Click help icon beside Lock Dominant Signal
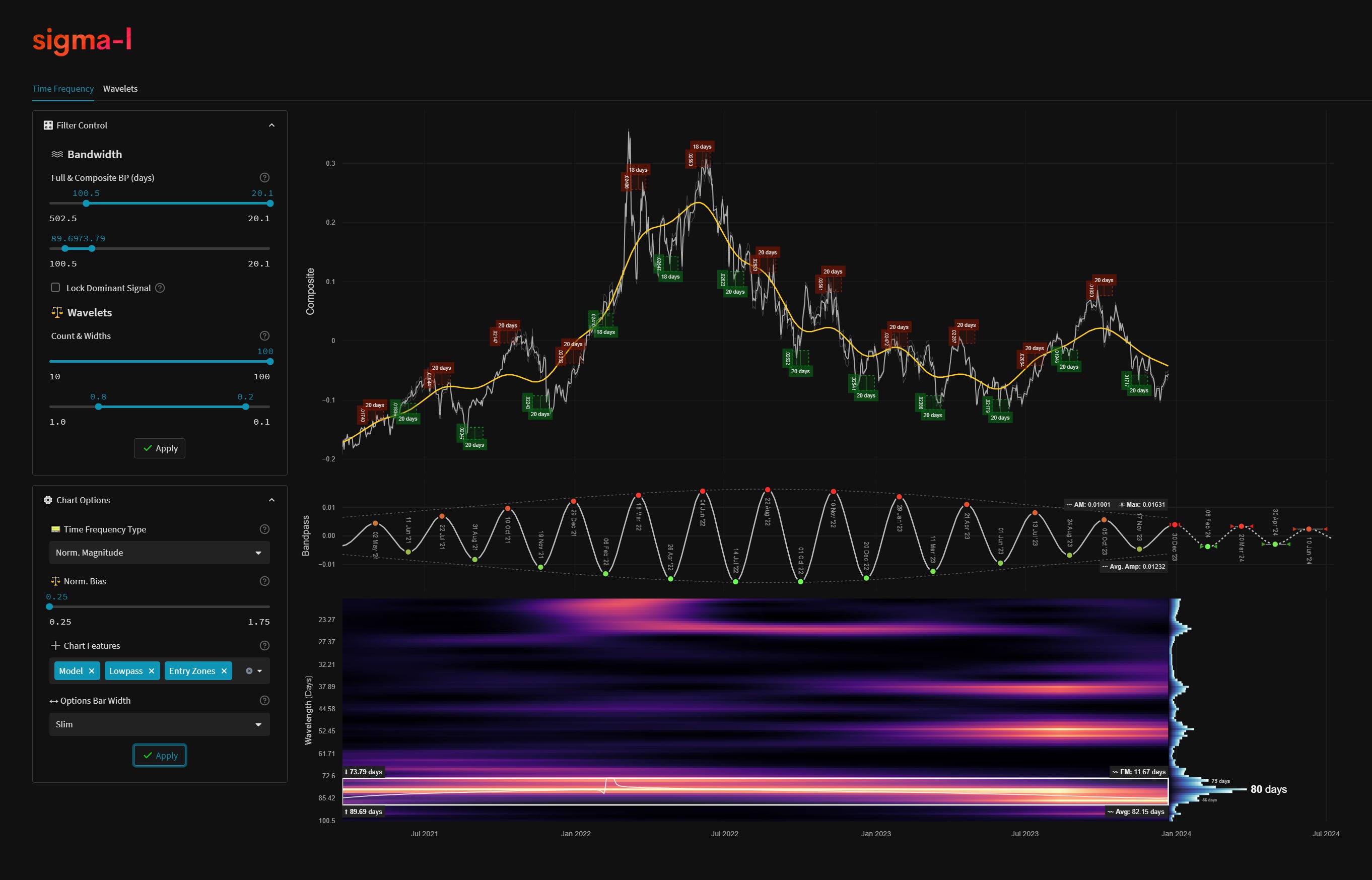 tap(161, 288)
